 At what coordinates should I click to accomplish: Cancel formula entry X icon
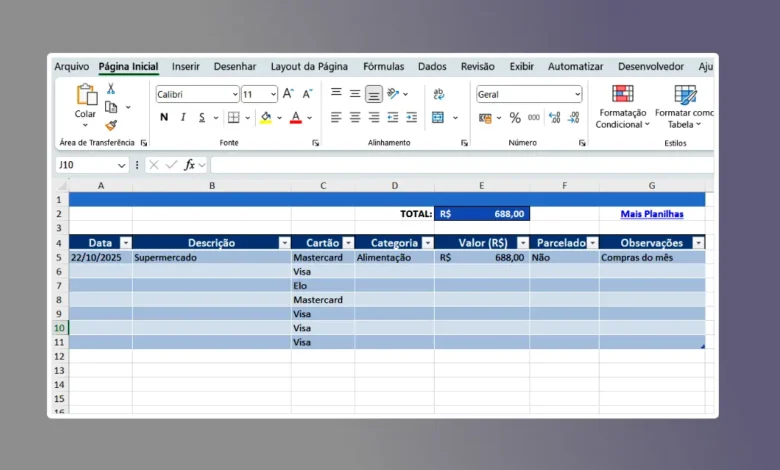154,165
